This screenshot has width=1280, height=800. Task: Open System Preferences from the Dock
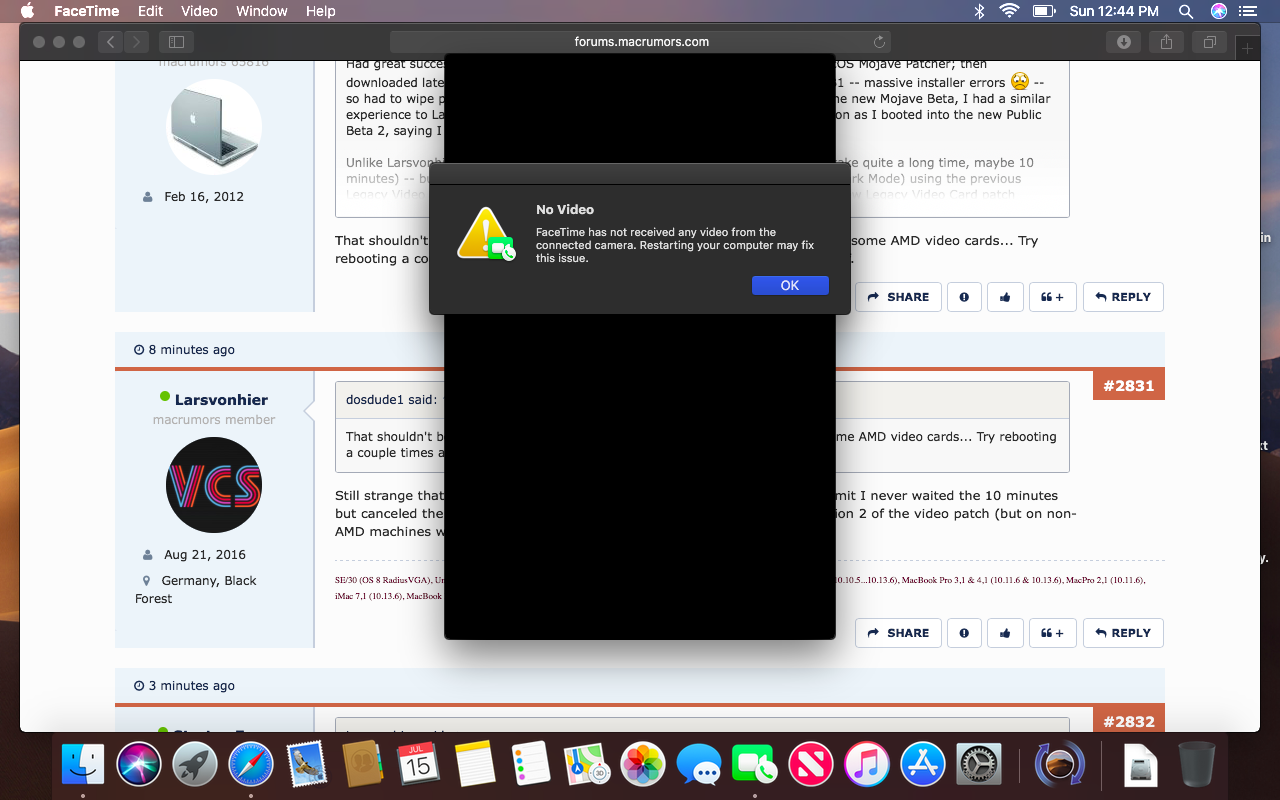coord(979,766)
